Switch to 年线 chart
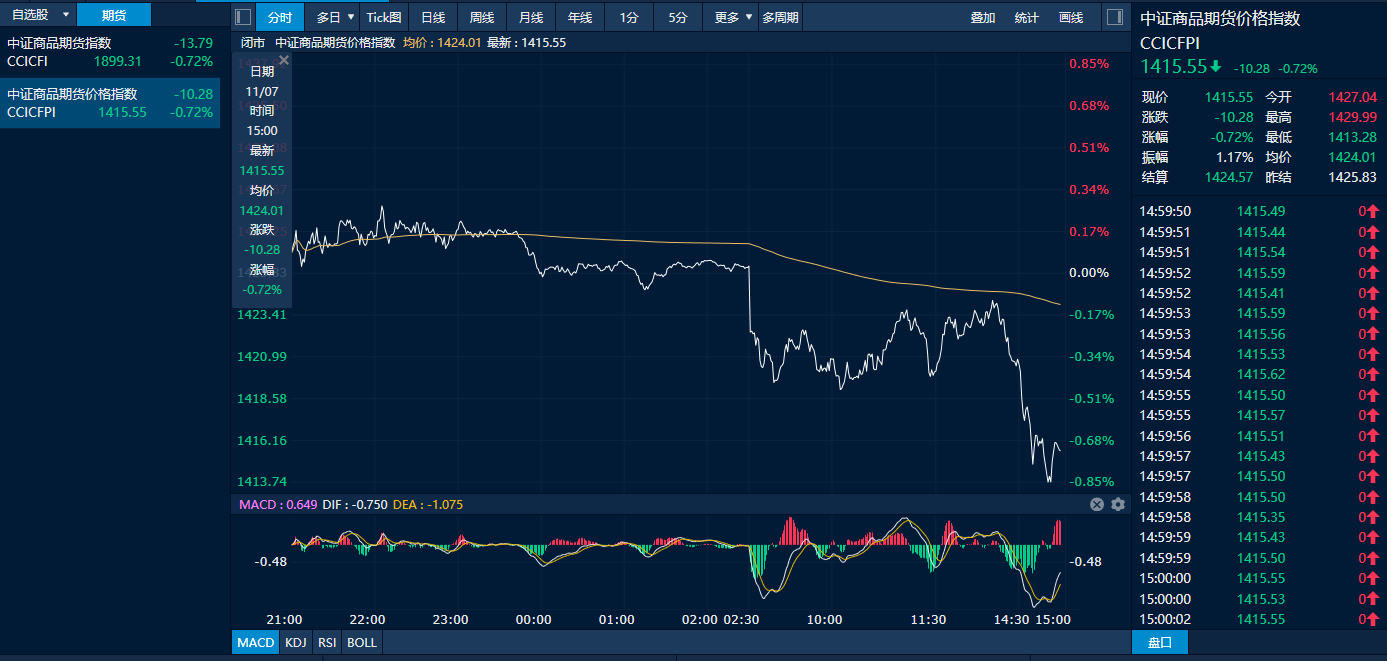Image resolution: width=1387 pixels, height=661 pixels. (580, 17)
